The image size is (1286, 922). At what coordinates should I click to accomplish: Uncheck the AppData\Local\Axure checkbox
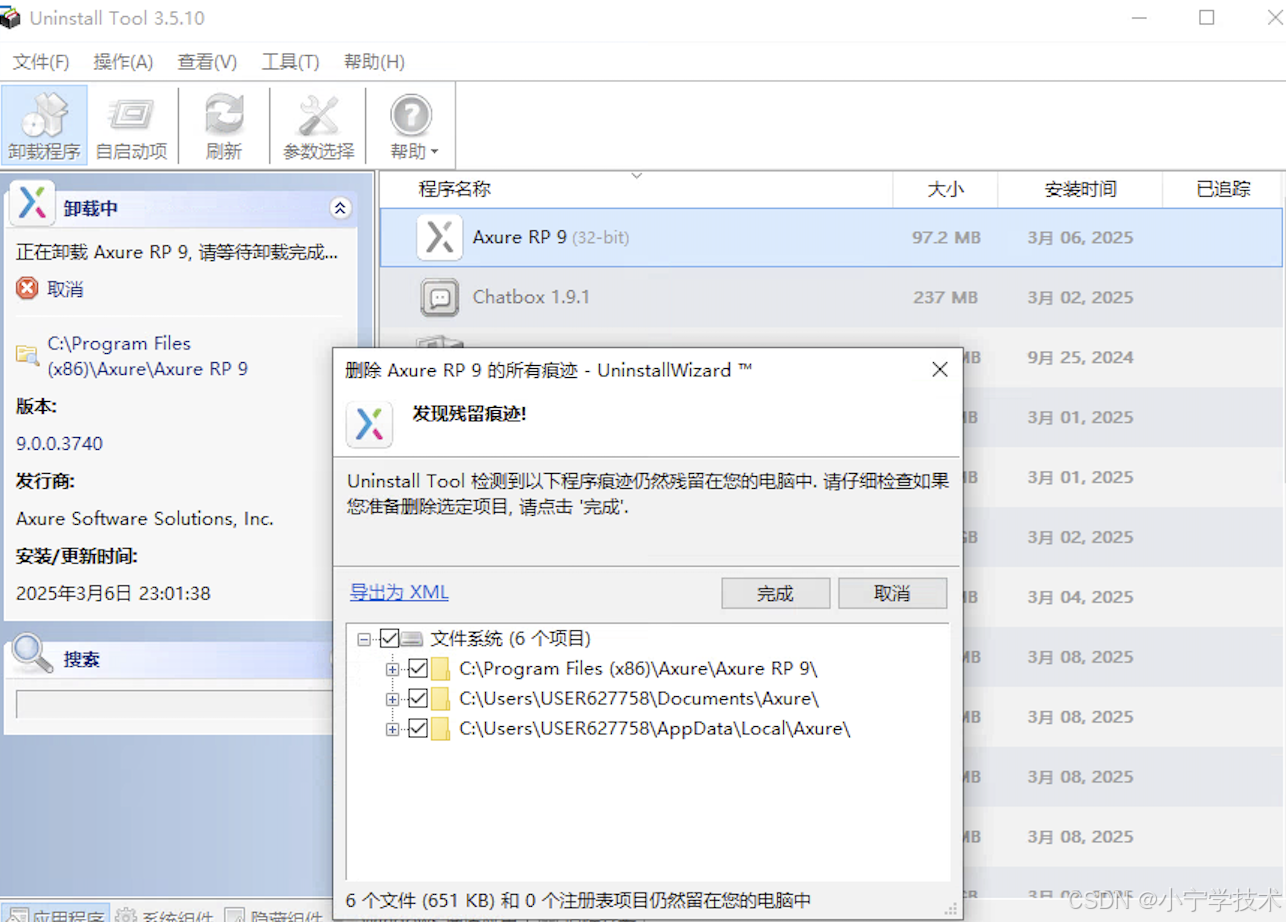(x=418, y=728)
